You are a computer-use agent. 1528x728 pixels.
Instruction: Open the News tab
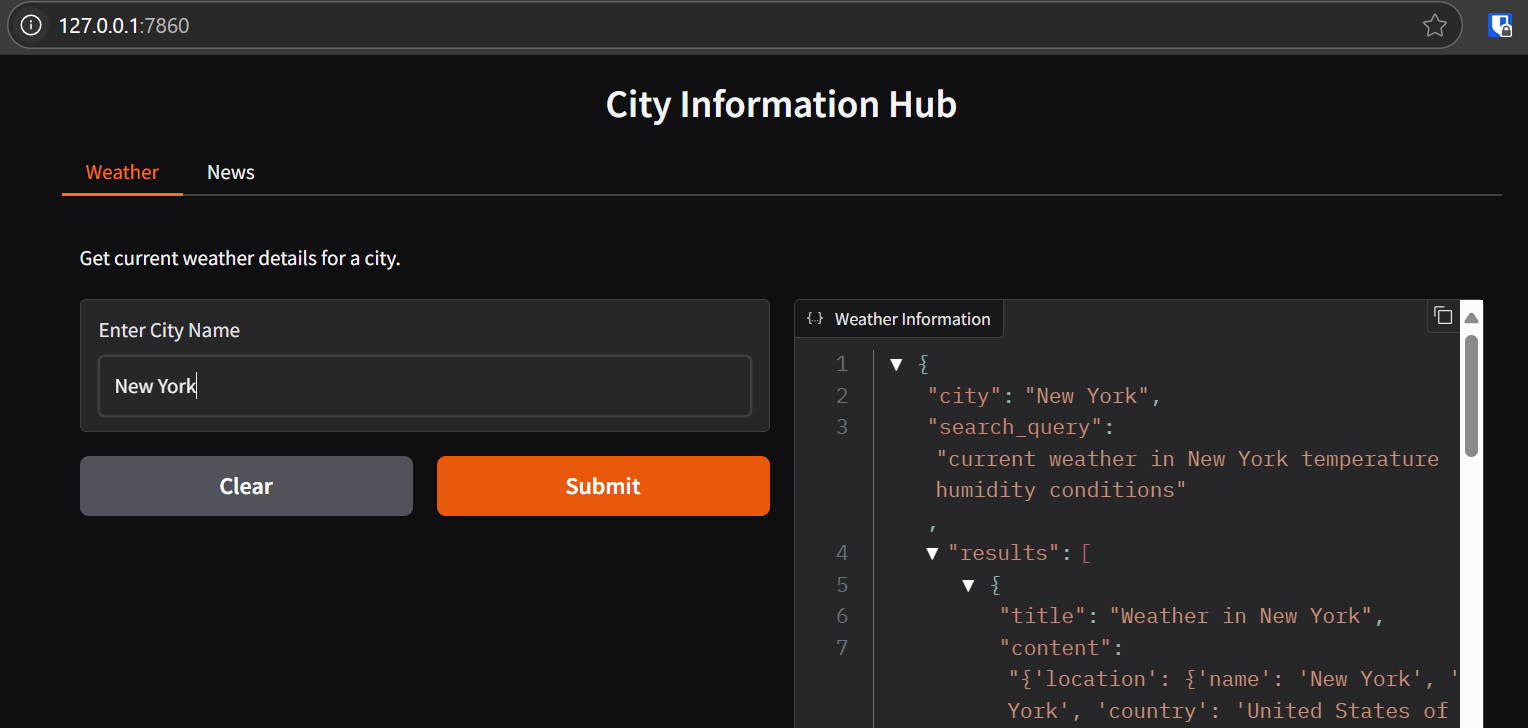point(231,172)
